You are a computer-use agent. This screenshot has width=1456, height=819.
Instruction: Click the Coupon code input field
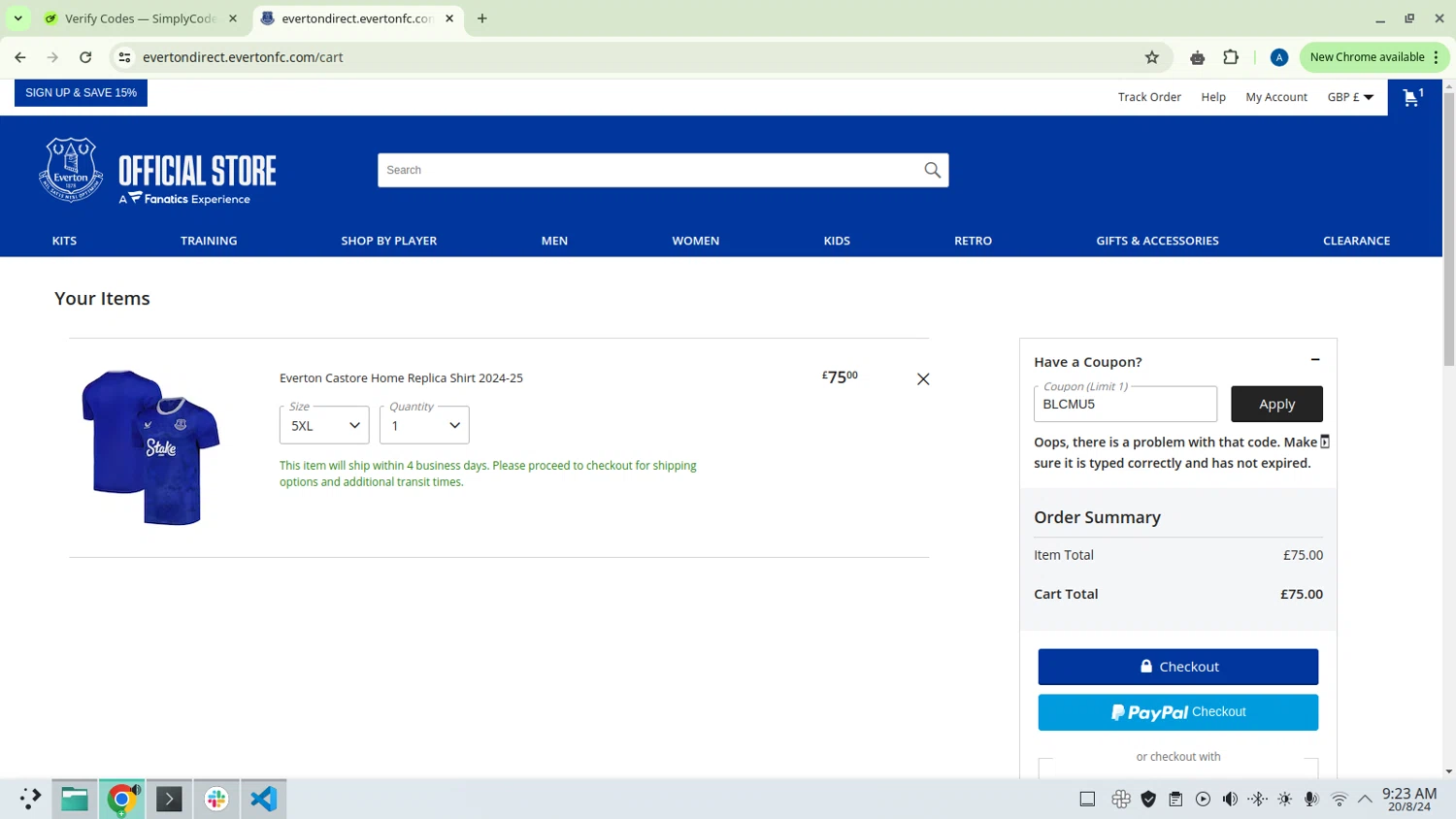1125,404
